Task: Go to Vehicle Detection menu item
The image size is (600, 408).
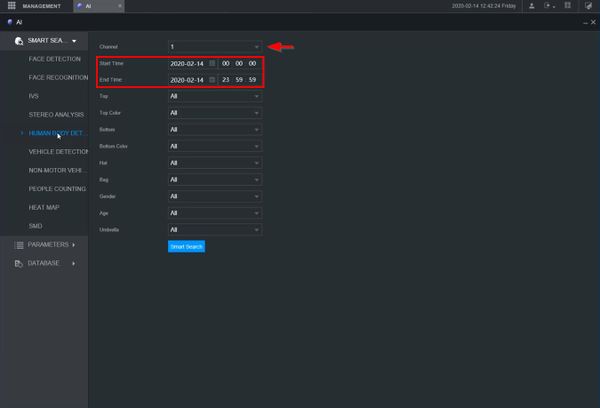Action: (58, 152)
